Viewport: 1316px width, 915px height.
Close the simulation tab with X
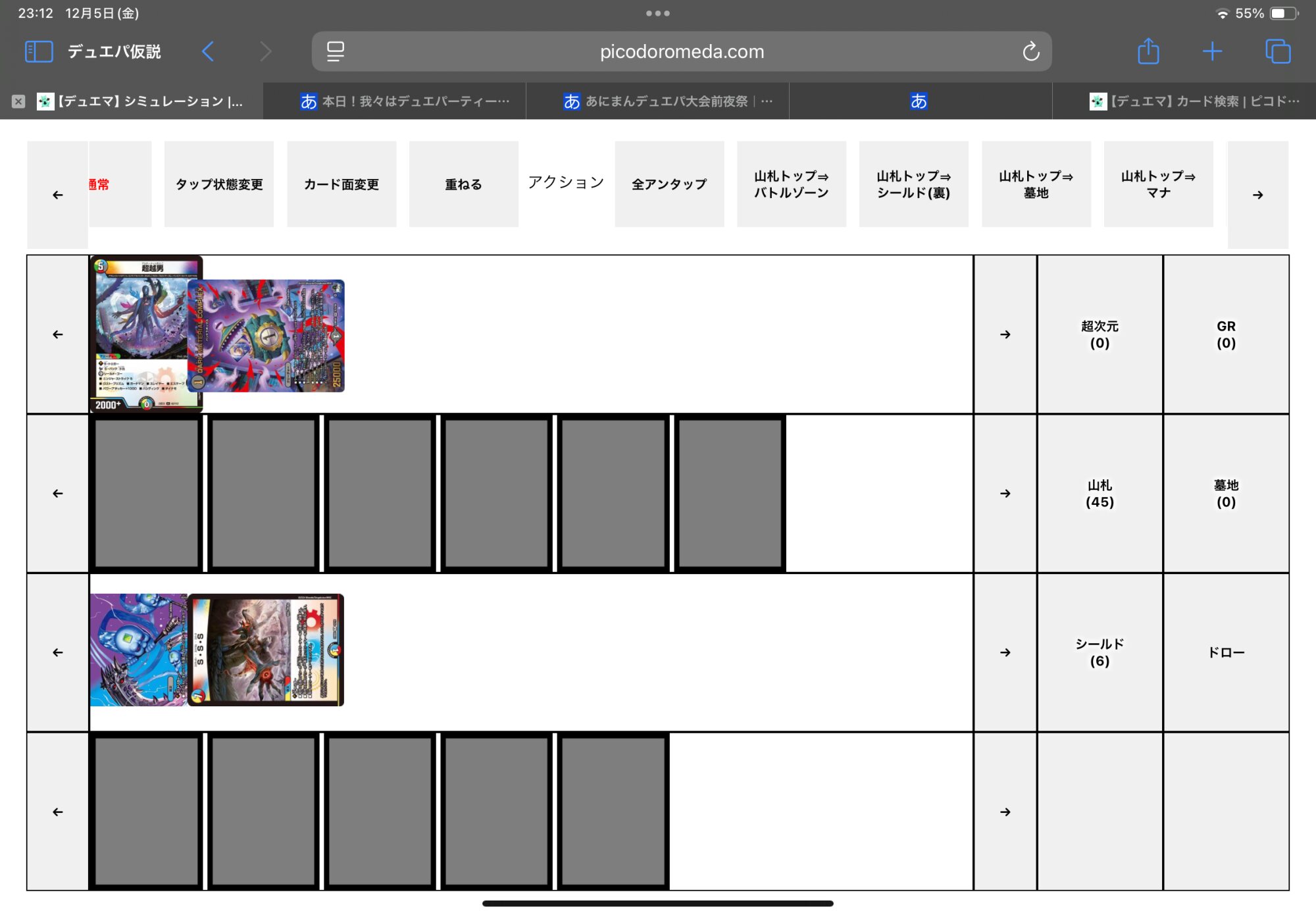(x=18, y=101)
